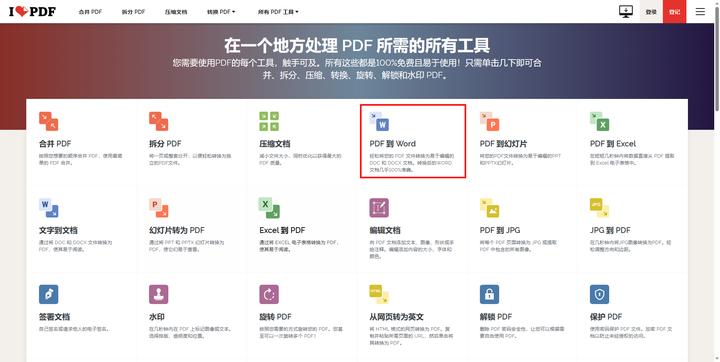
Task: Click the 登录 login button
Action: pos(651,11)
